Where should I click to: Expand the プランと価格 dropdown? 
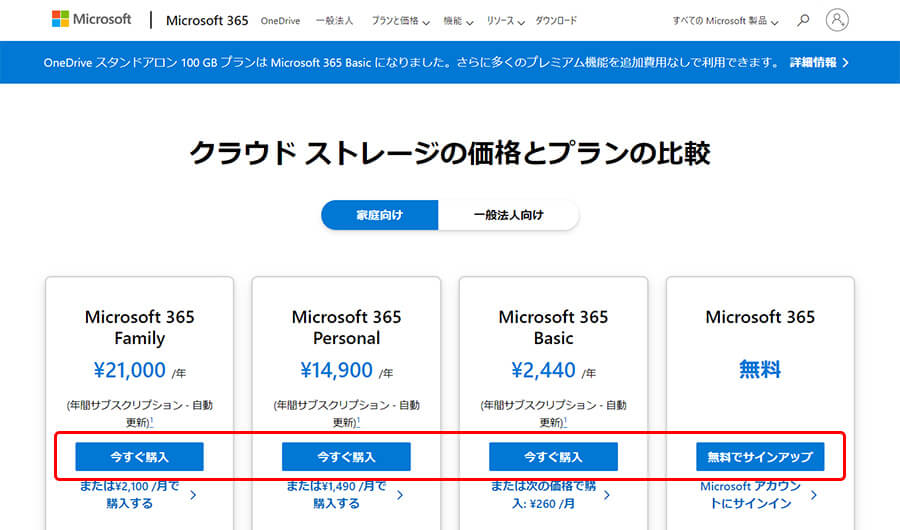(x=400, y=21)
